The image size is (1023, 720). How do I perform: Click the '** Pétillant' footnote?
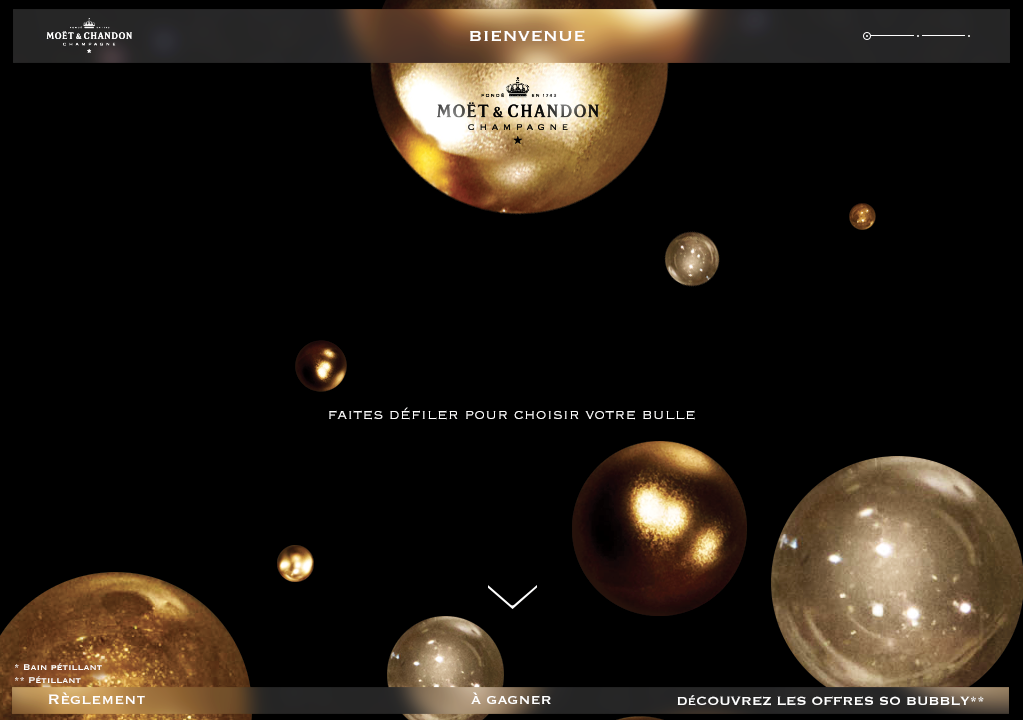point(48,680)
